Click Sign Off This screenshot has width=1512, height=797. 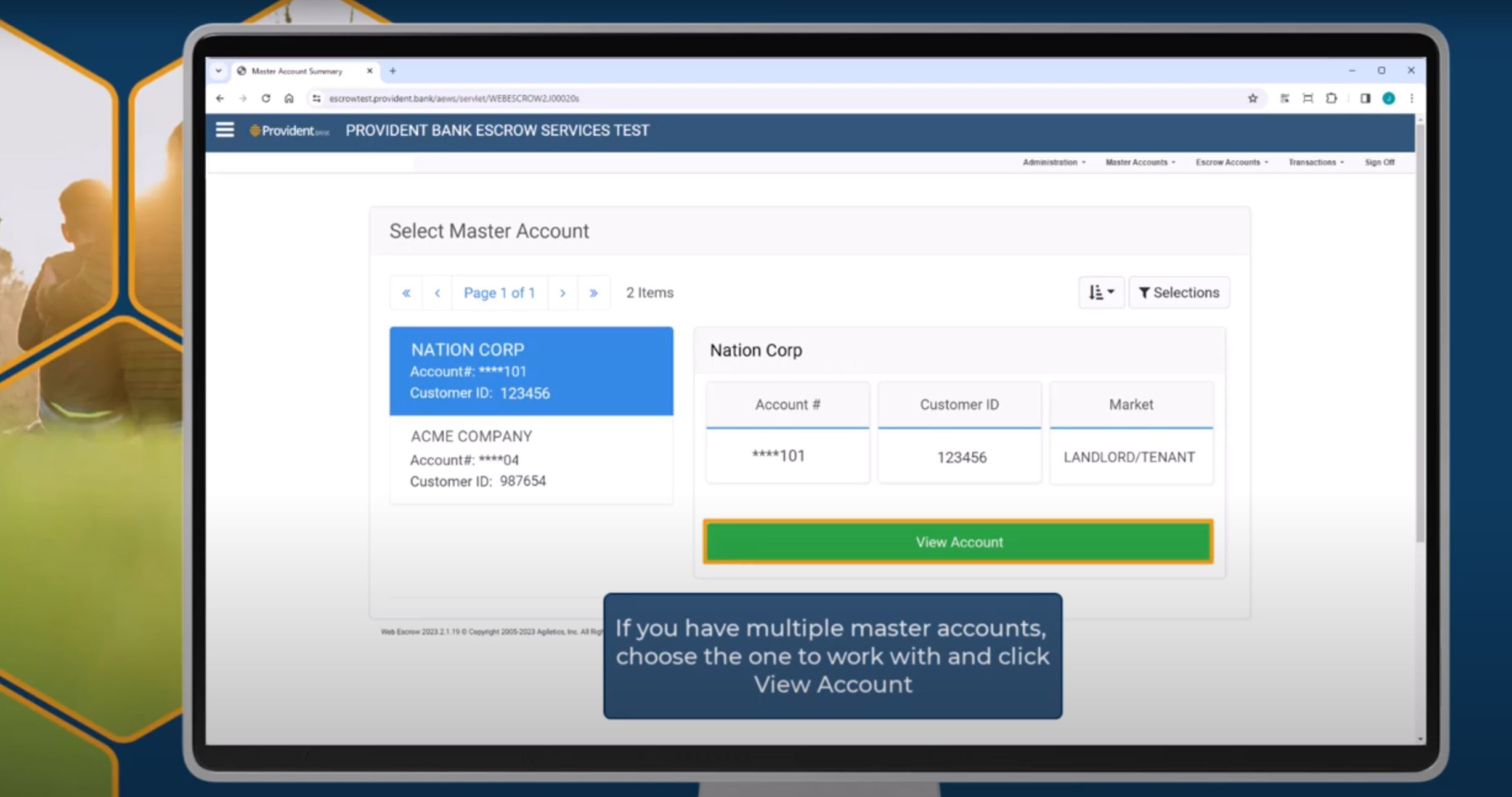[x=1380, y=162]
